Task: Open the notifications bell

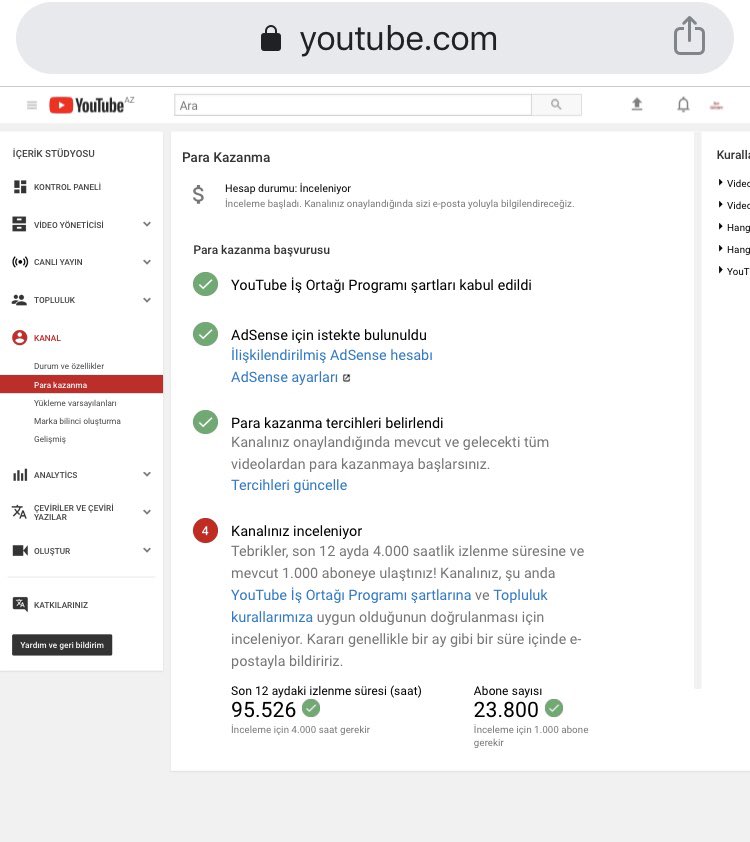Action: tap(683, 104)
